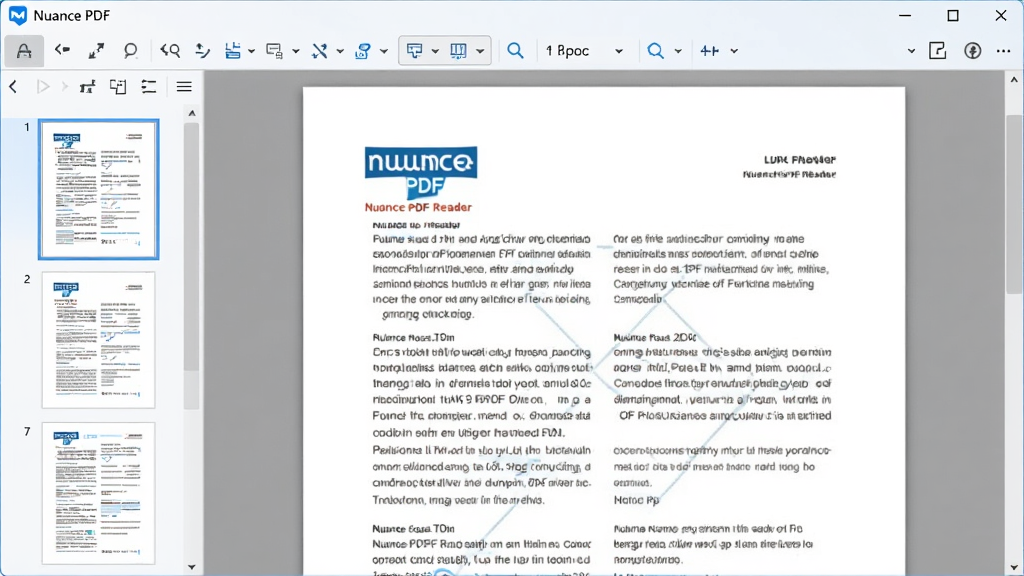This screenshot has width=1024, height=576.
Task: Open the blue align icon's dropdown arrow
Action: tap(251, 51)
